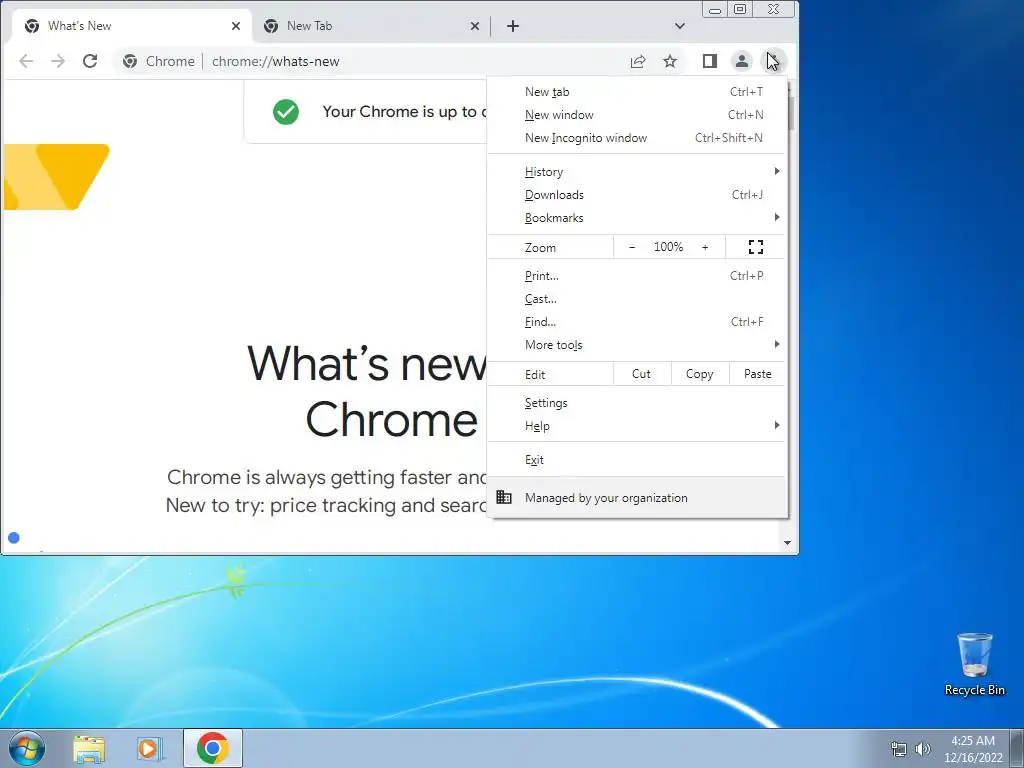This screenshot has height=768, width=1024.
Task: Choose Print... in the menu
Action: point(637,276)
